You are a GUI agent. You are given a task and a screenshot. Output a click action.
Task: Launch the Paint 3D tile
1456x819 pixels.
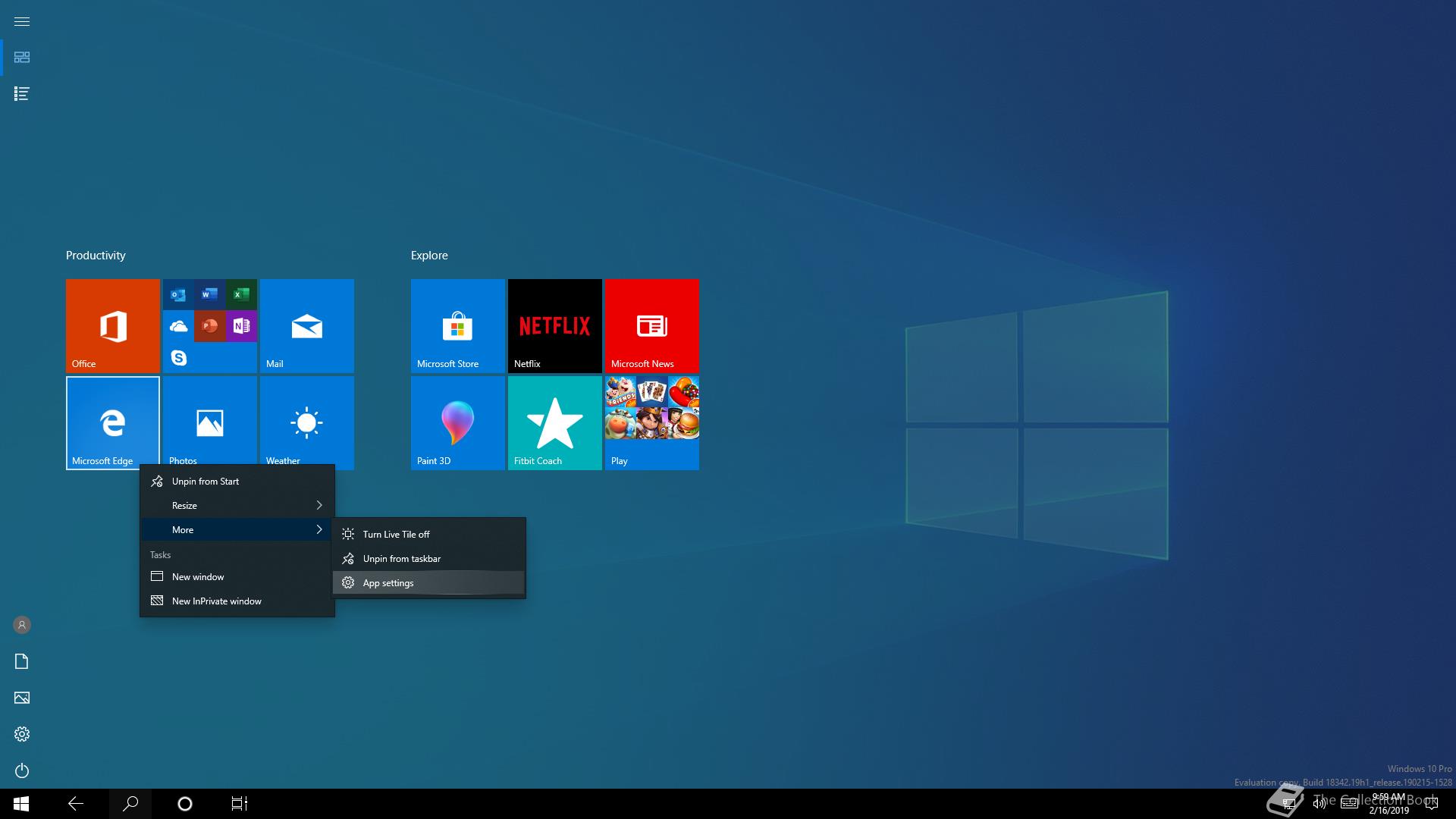[458, 423]
